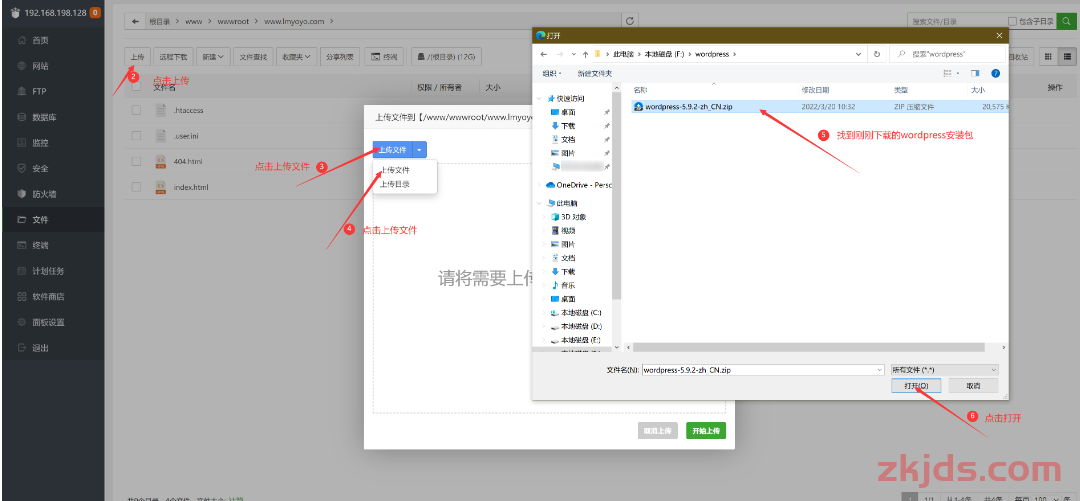Toggle the 包含子目录 checkbox

(1012, 21)
